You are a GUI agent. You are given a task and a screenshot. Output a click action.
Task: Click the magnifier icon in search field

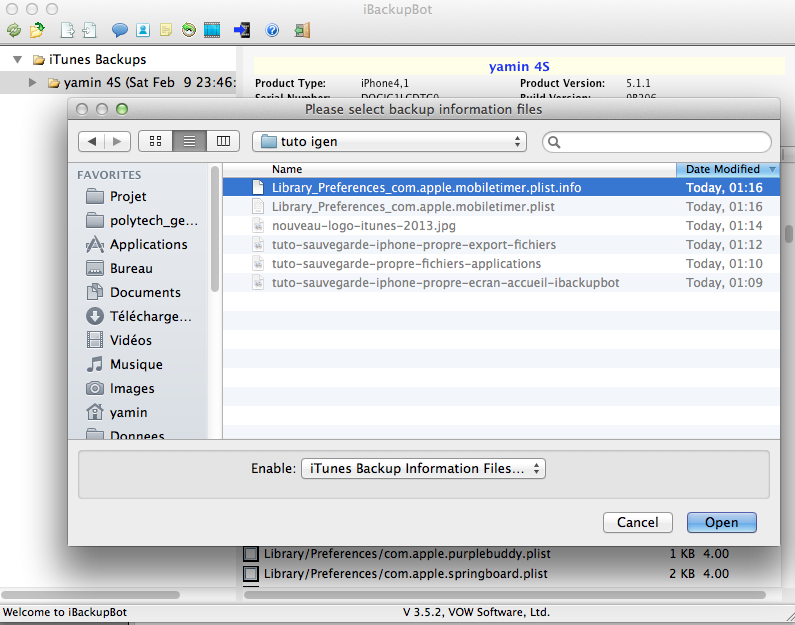(554, 142)
